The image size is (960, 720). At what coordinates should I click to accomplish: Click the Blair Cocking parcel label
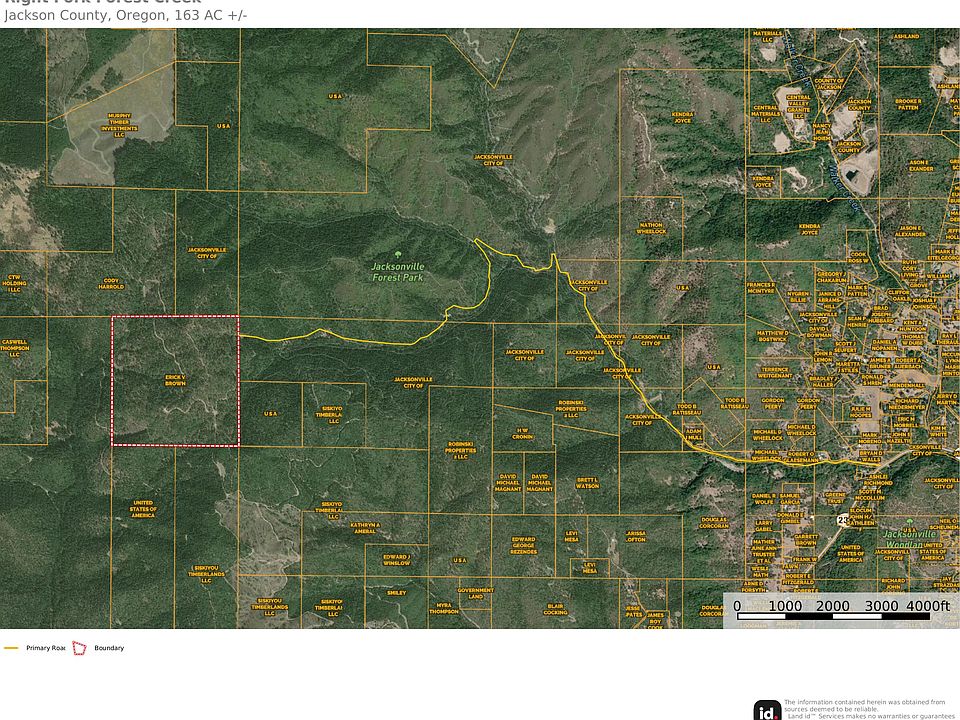555,609
